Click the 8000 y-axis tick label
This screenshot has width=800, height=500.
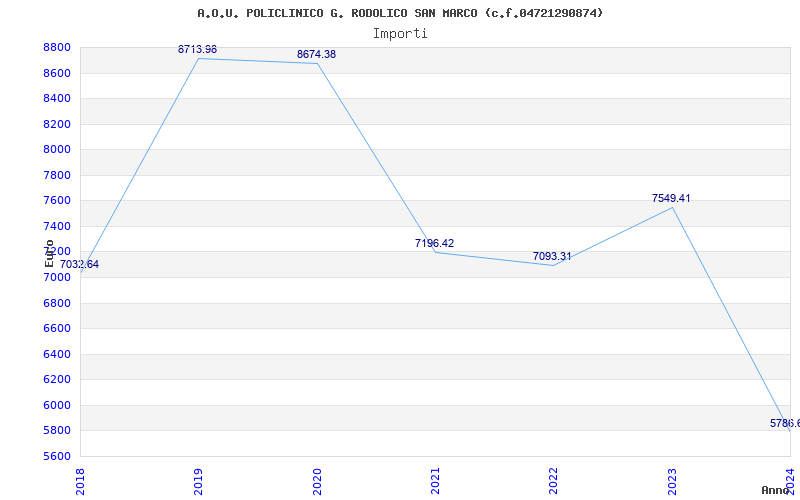pyautogui.click(x=57, y=149)
